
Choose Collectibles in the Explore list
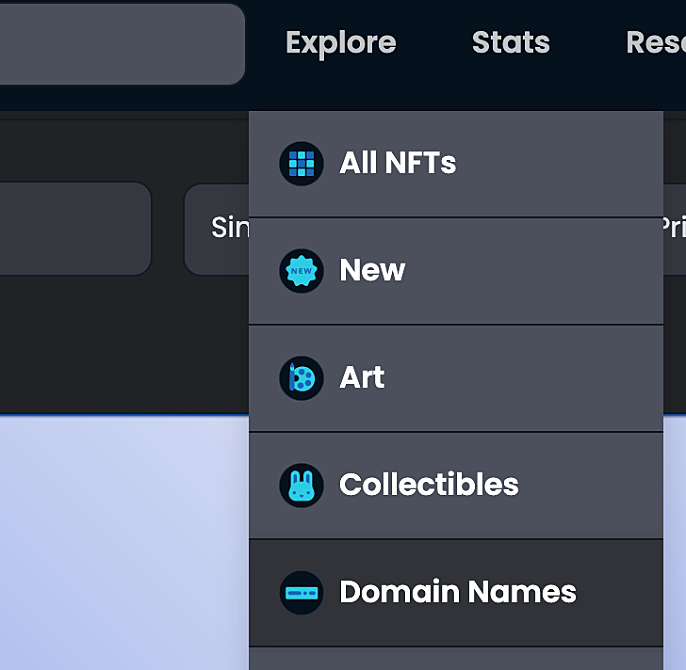tap(456, 486)
